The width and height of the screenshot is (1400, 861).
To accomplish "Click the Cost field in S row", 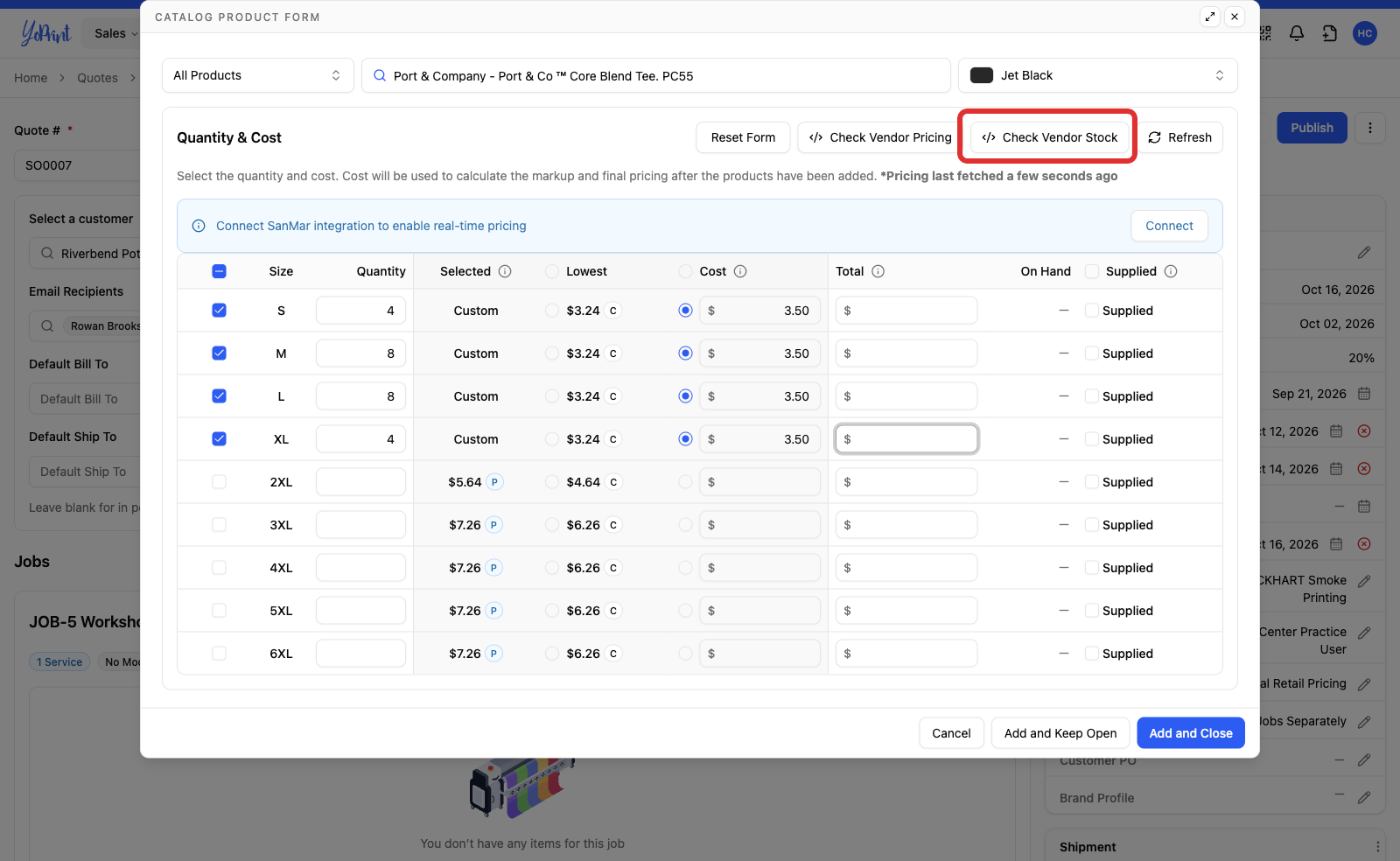I will coord(759,311).
